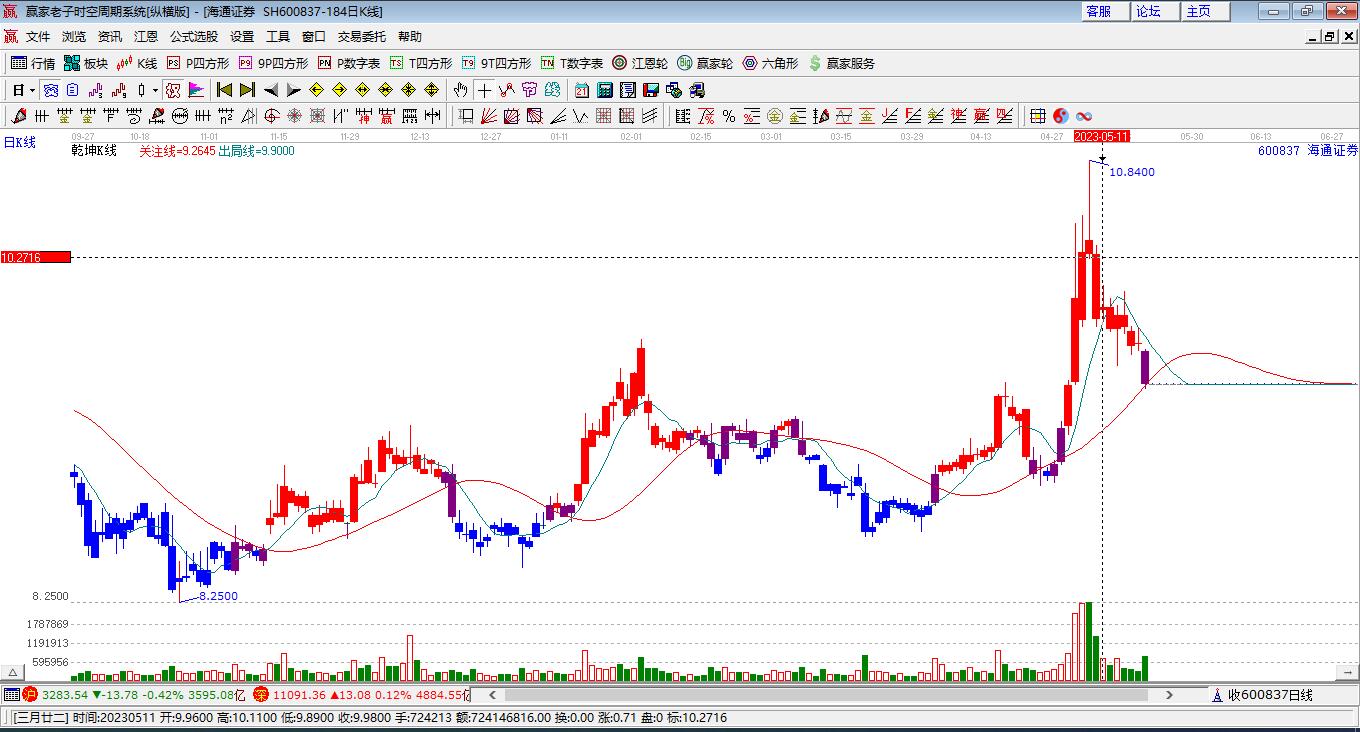Open the 赢家轮 winner wheel
The width and height of the screenshot is (1360, 732).
pyautogui.click(x=705, y=63)
